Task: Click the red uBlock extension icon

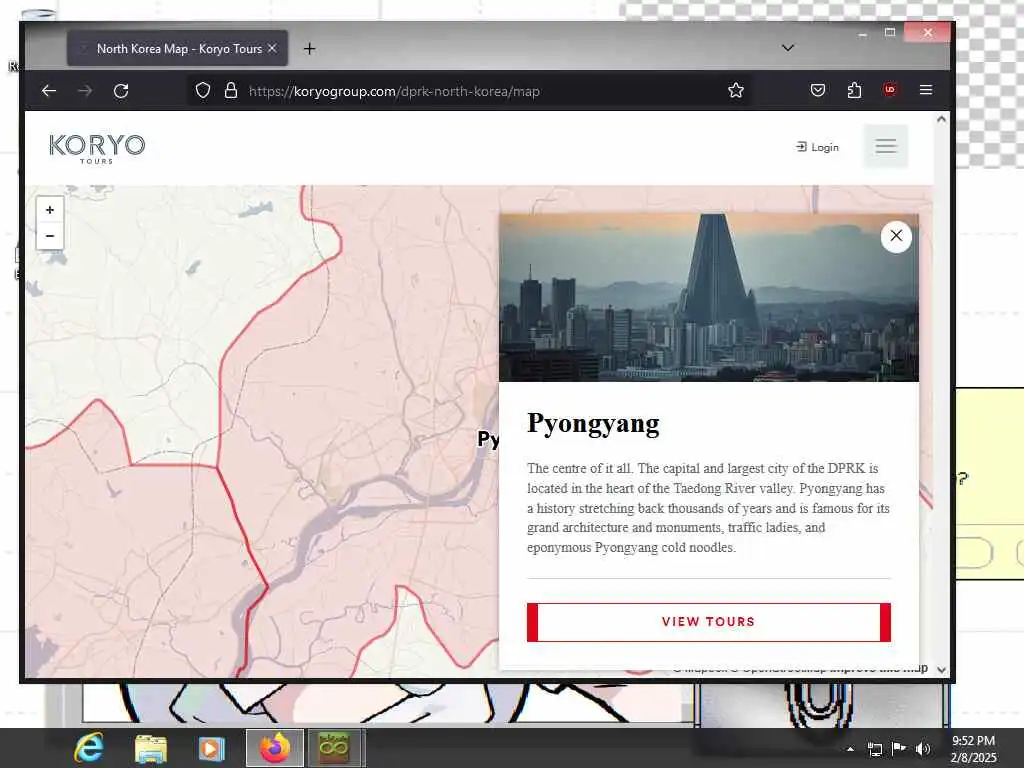Action: pos(889,89)
